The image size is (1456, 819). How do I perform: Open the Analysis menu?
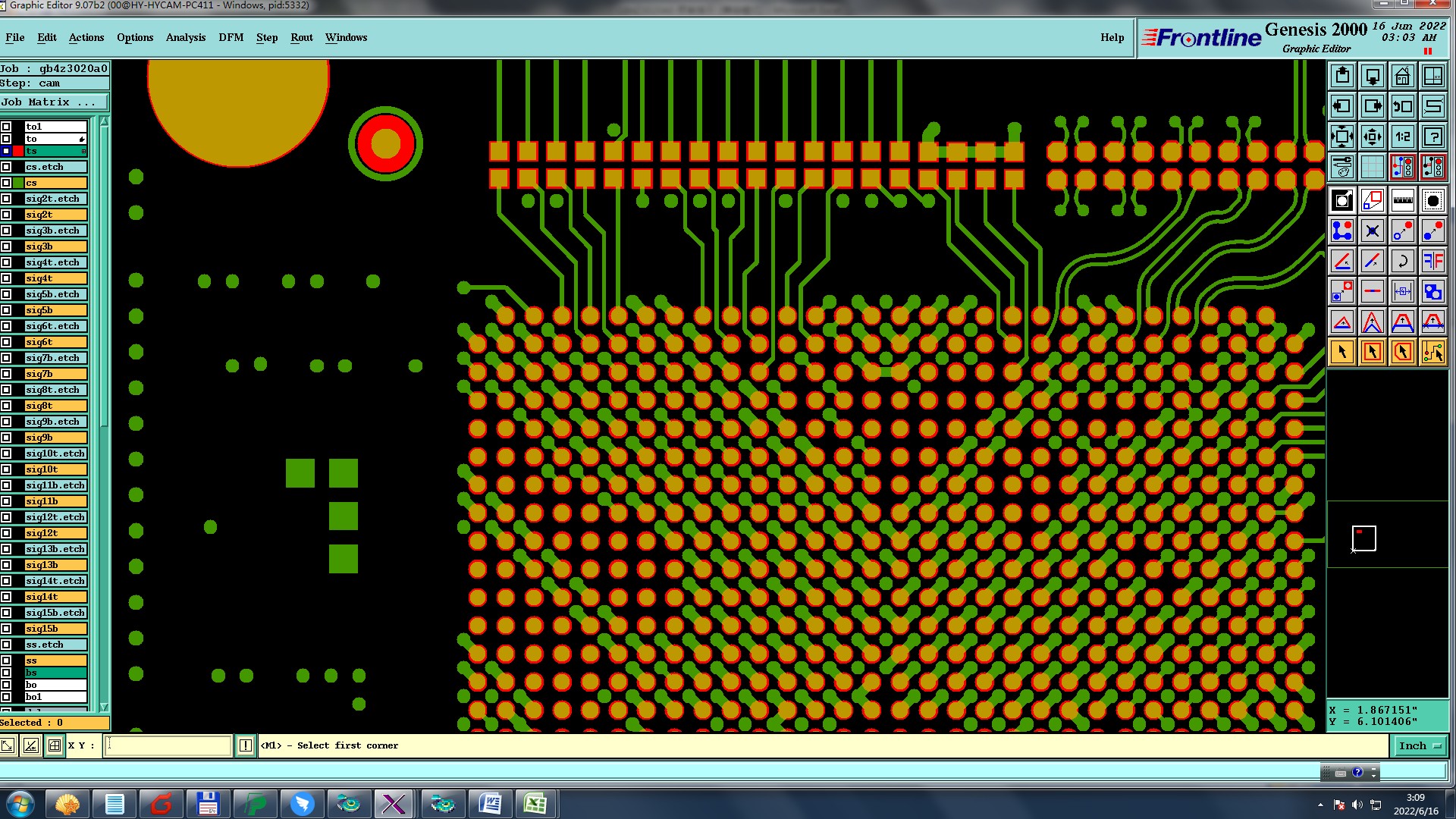point(185,37)
